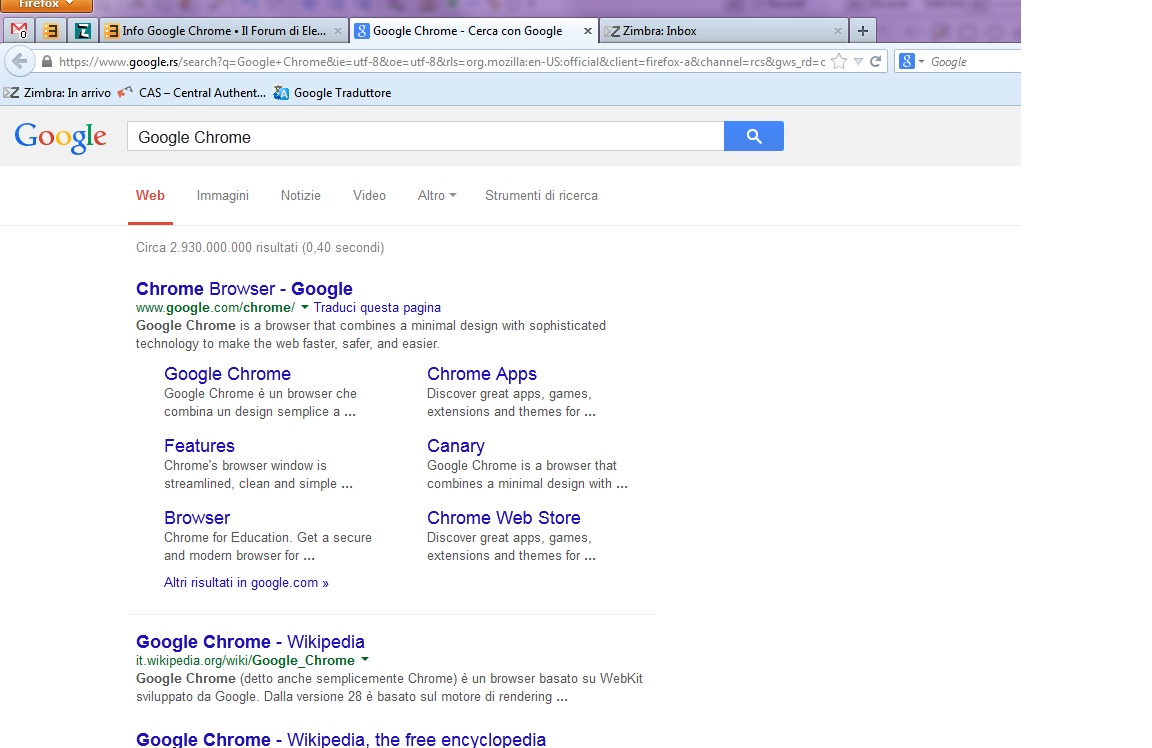Open the Google Traduttore bookmark

tap(341, 93)
